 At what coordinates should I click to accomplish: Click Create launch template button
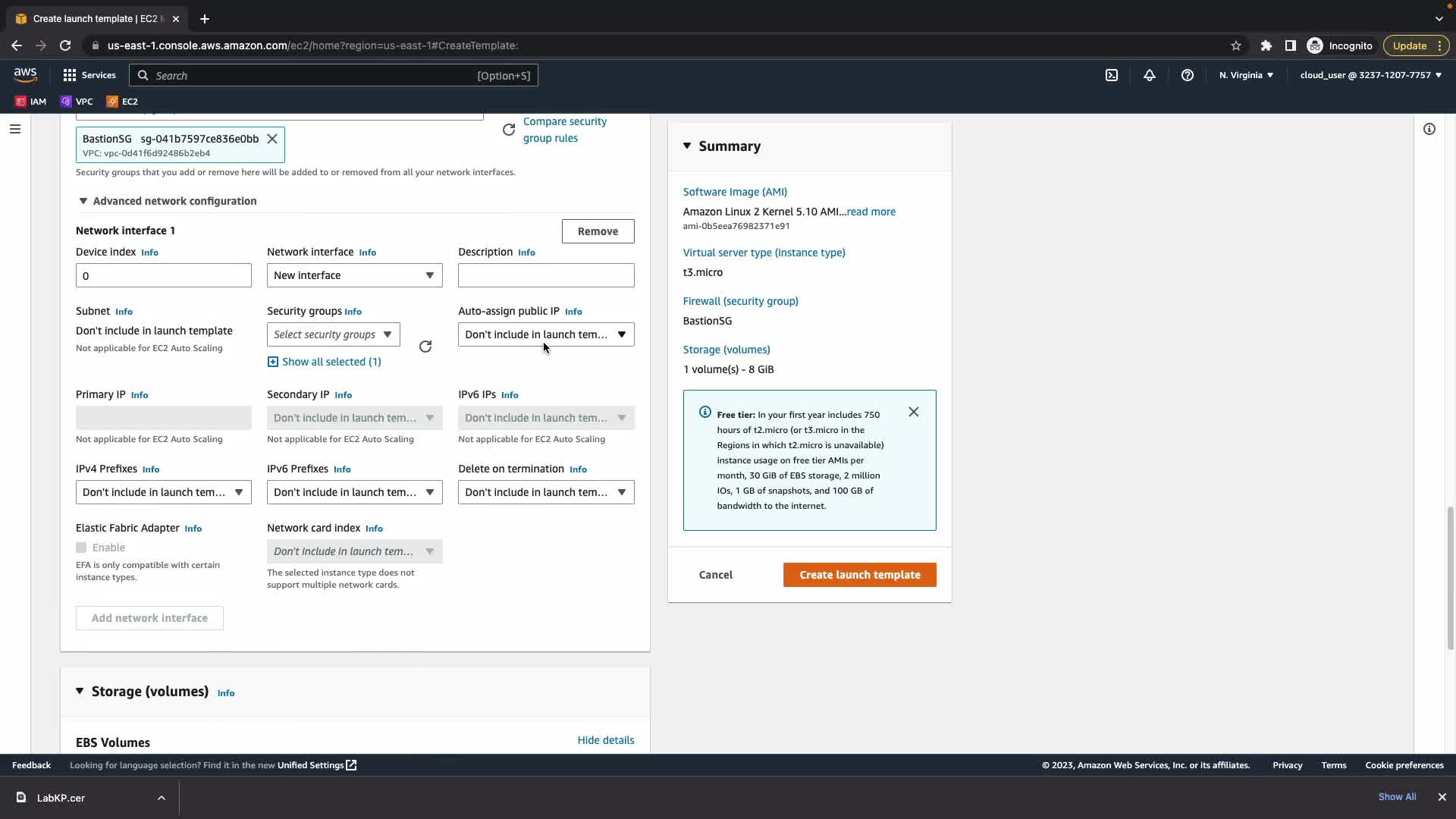(x=859, y=575)
